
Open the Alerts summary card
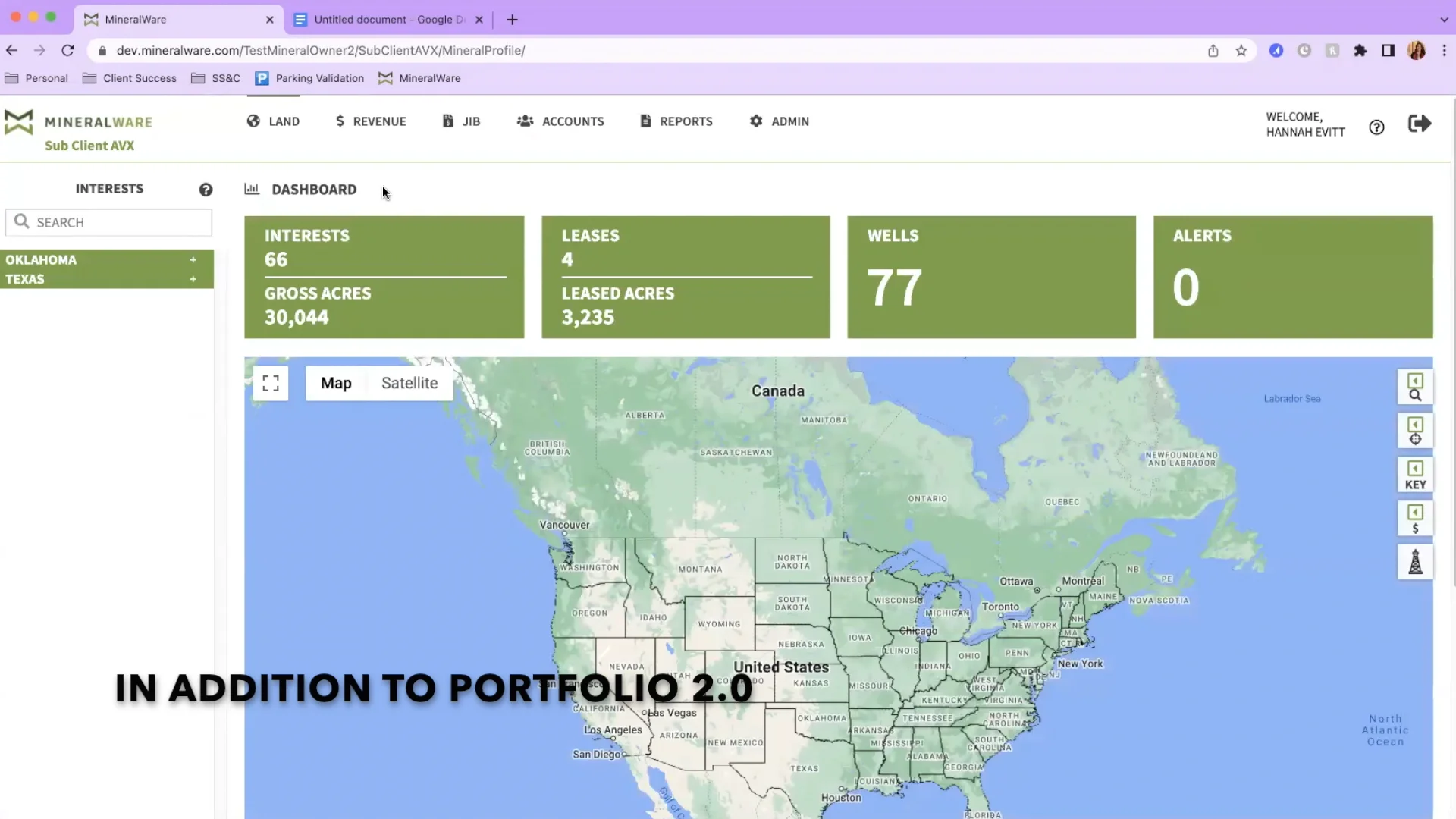click(1292, 277)
